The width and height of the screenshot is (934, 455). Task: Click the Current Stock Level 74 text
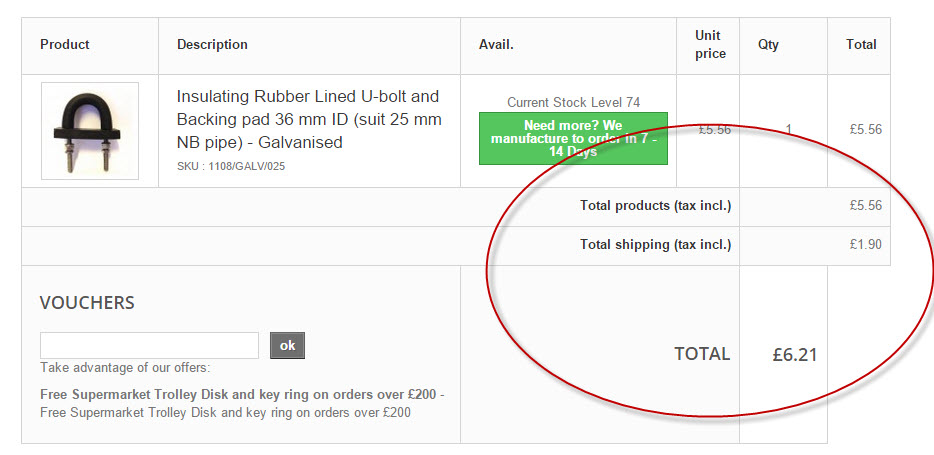(573, 102)
